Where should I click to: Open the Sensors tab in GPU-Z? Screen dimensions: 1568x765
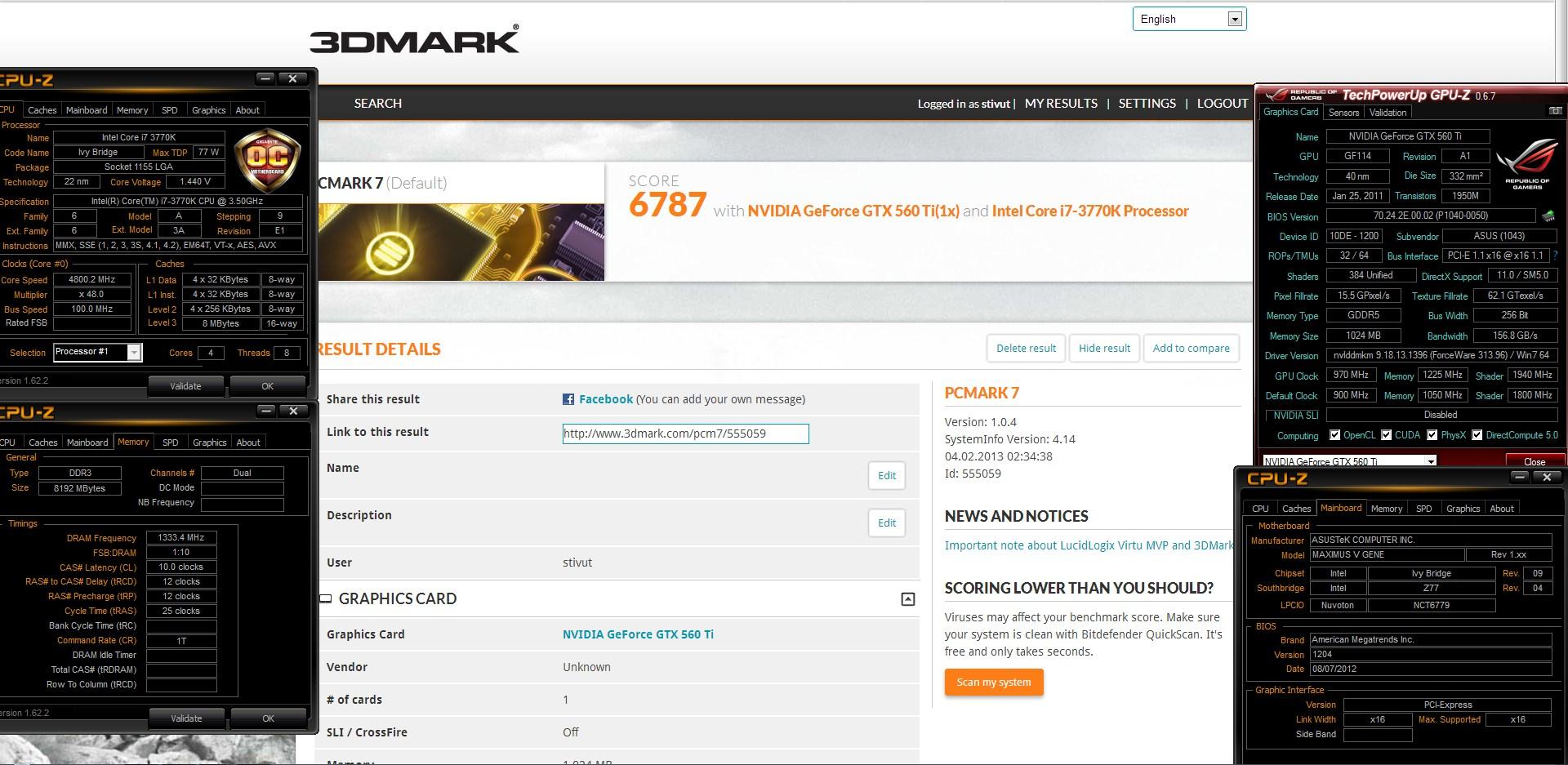click(1343, 113)
